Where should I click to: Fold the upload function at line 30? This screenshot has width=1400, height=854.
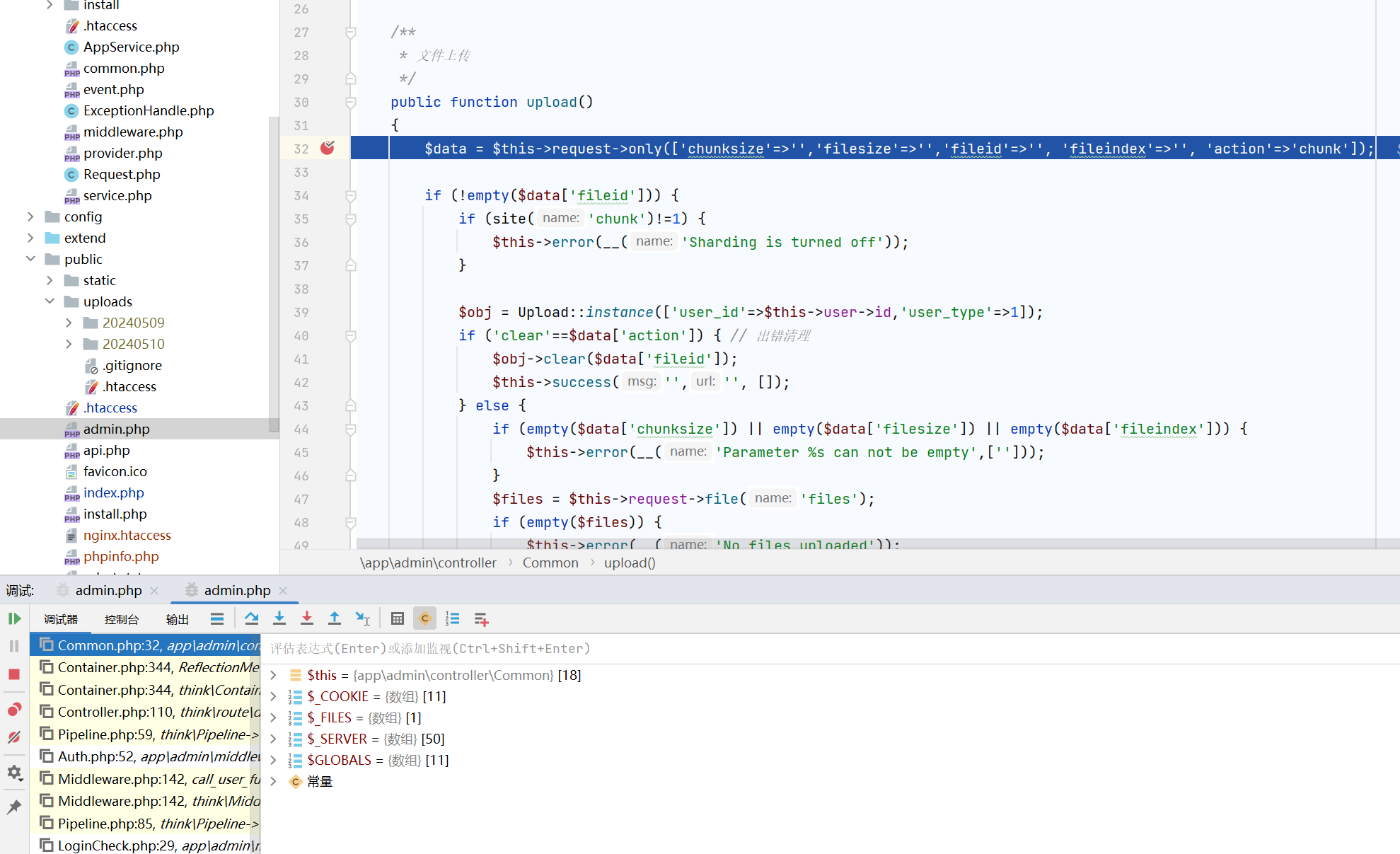coord(350,103)
